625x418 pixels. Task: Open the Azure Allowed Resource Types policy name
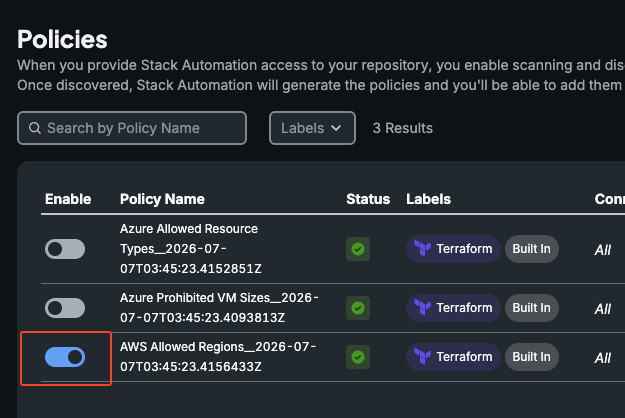(x=191, y=249)
